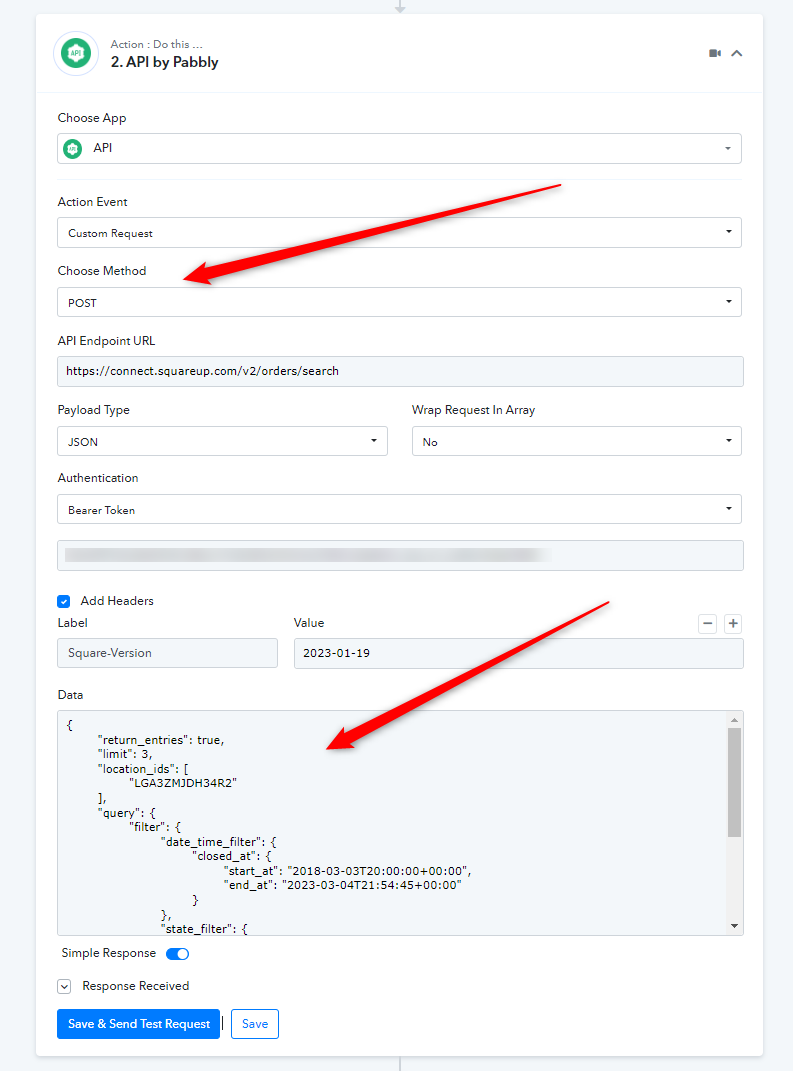Screen dimensions: 793x1071
Task: Click the "Action : Do this ..." text
Action: pos(156,44)
